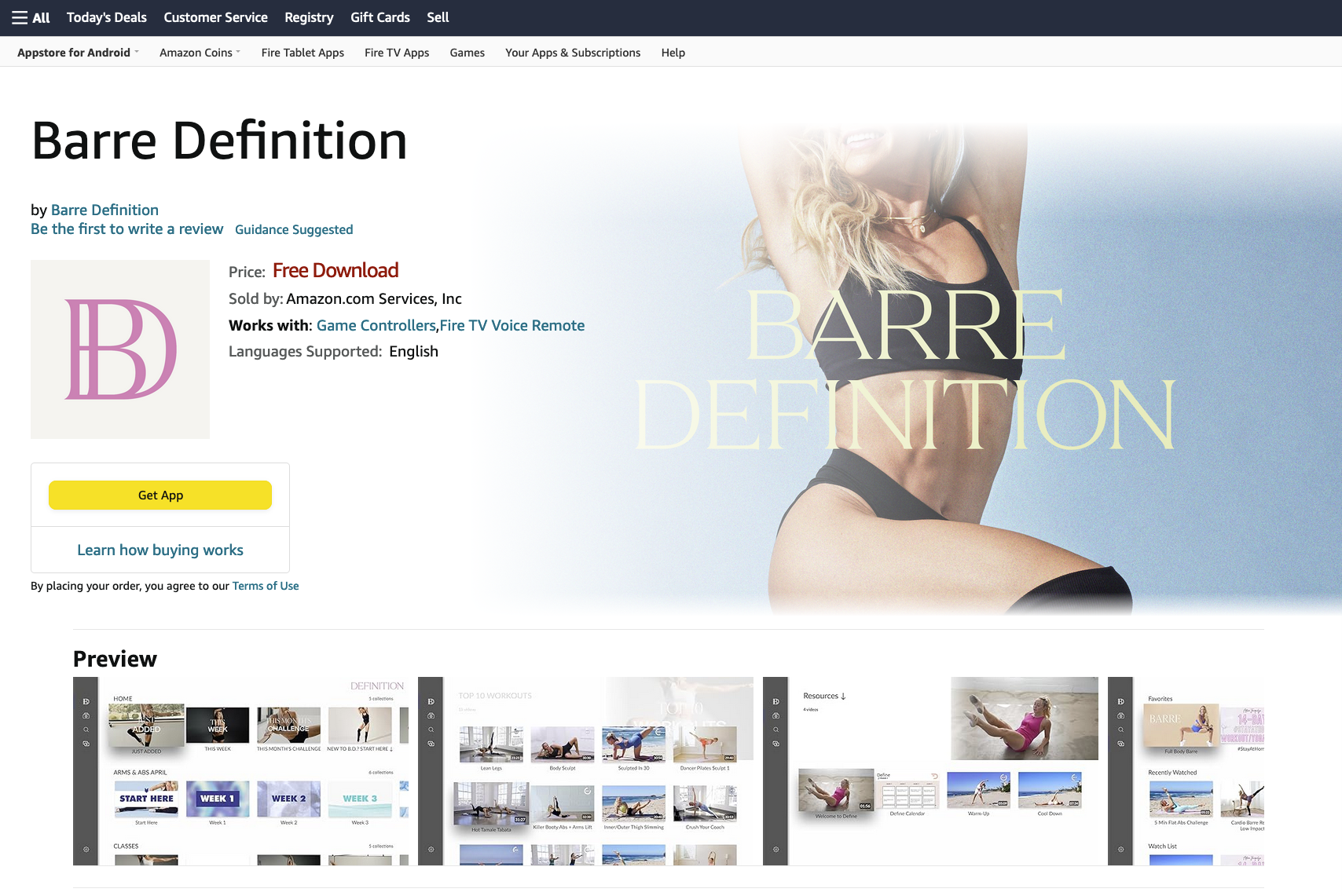Viewport: 1342px width, 896px height.
Task: Click the BD app logo image
Action: click(x=120, y=349)
